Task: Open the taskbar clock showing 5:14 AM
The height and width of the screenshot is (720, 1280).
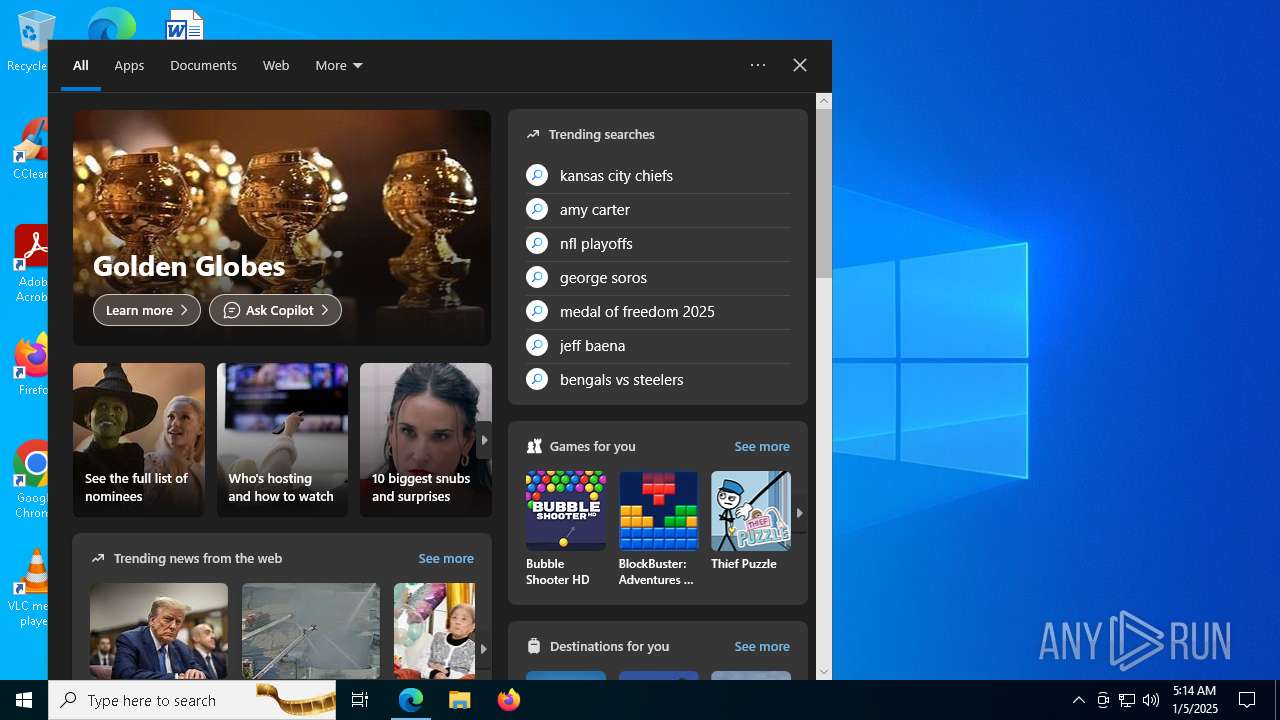Action: click(1194, 700)
